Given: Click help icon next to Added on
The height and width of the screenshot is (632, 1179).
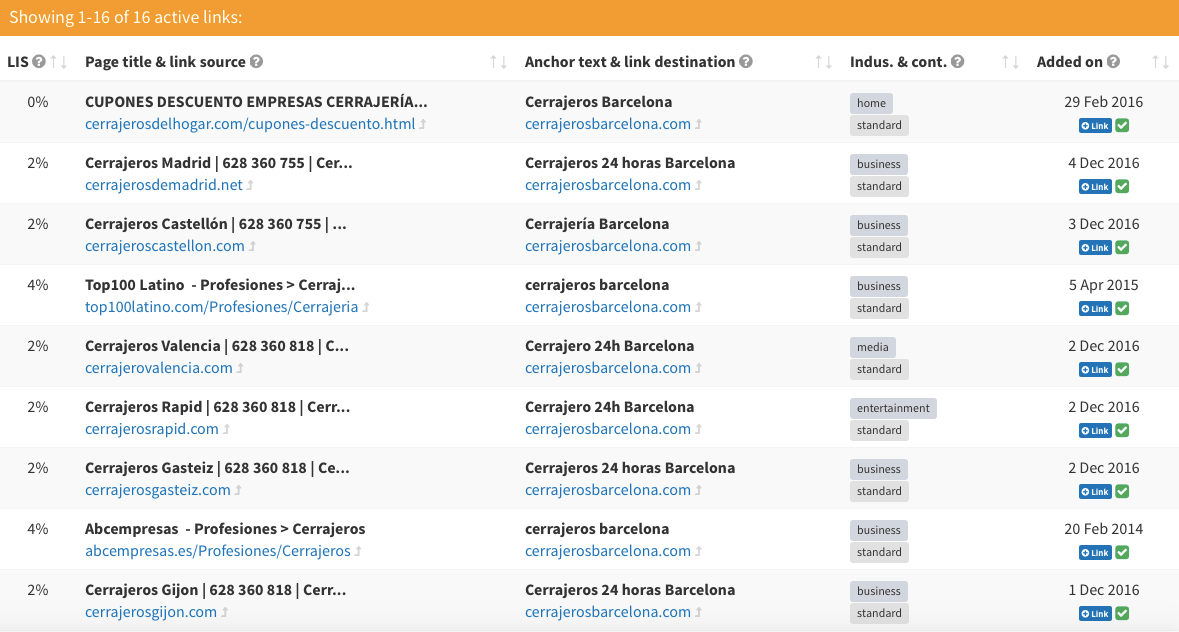Looking at the screenshot, I should (1113, 62).
